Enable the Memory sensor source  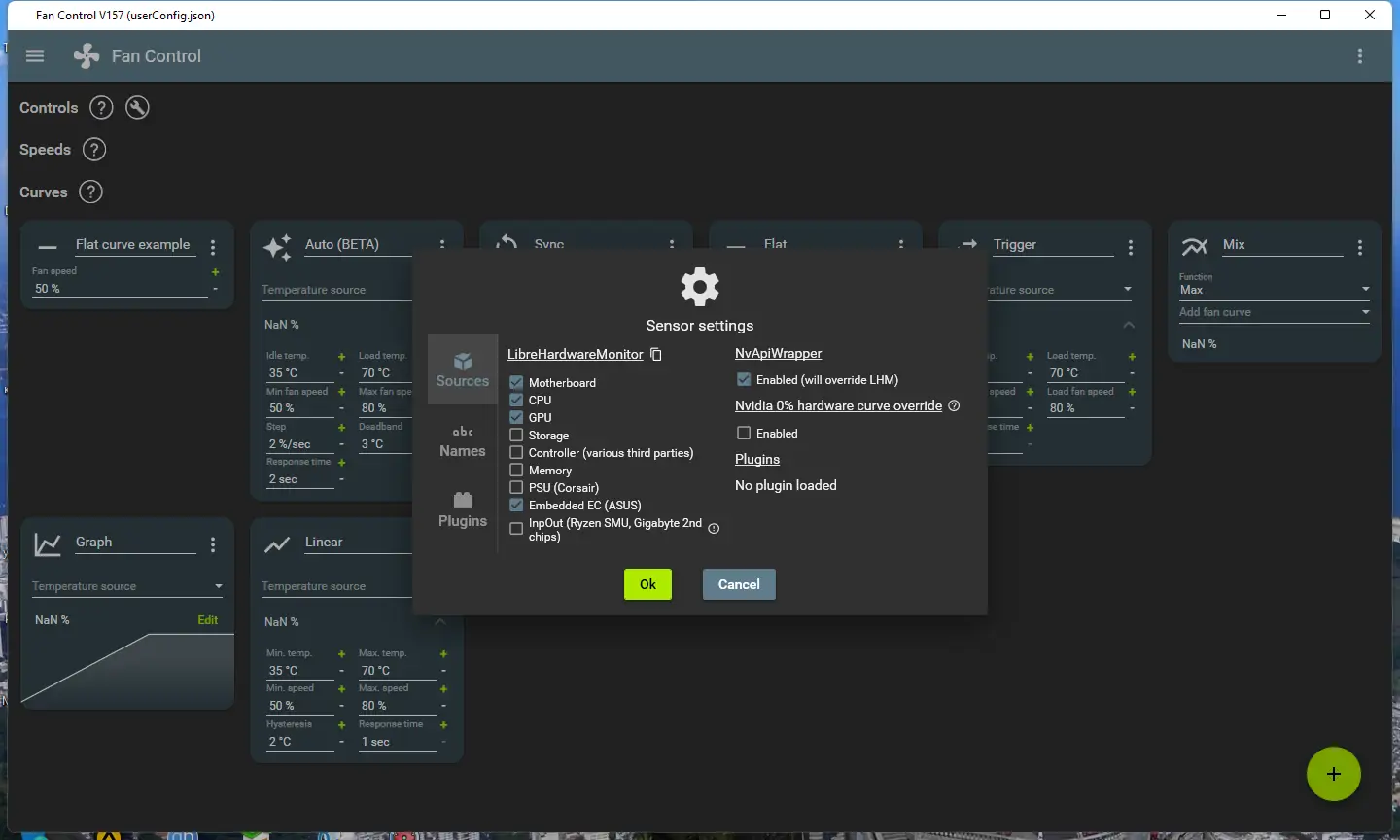516,470
